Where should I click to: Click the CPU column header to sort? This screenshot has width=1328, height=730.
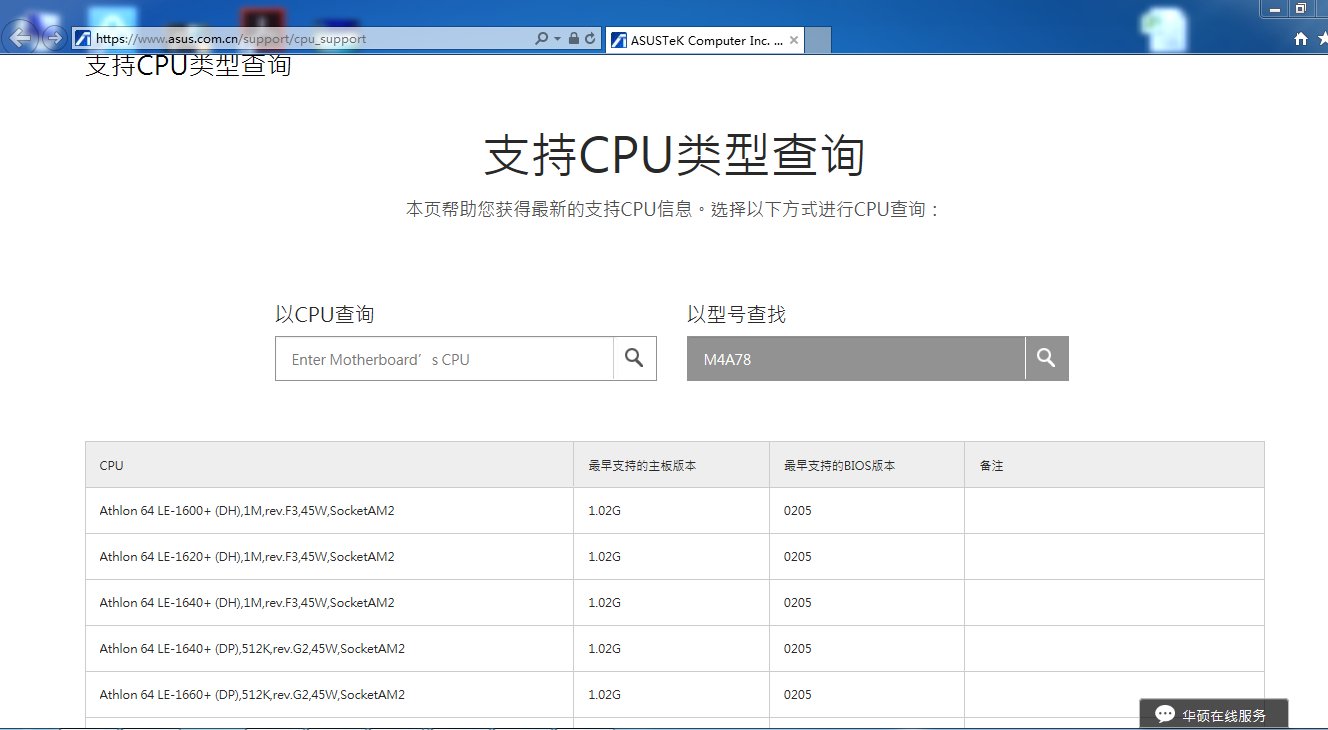110,464
